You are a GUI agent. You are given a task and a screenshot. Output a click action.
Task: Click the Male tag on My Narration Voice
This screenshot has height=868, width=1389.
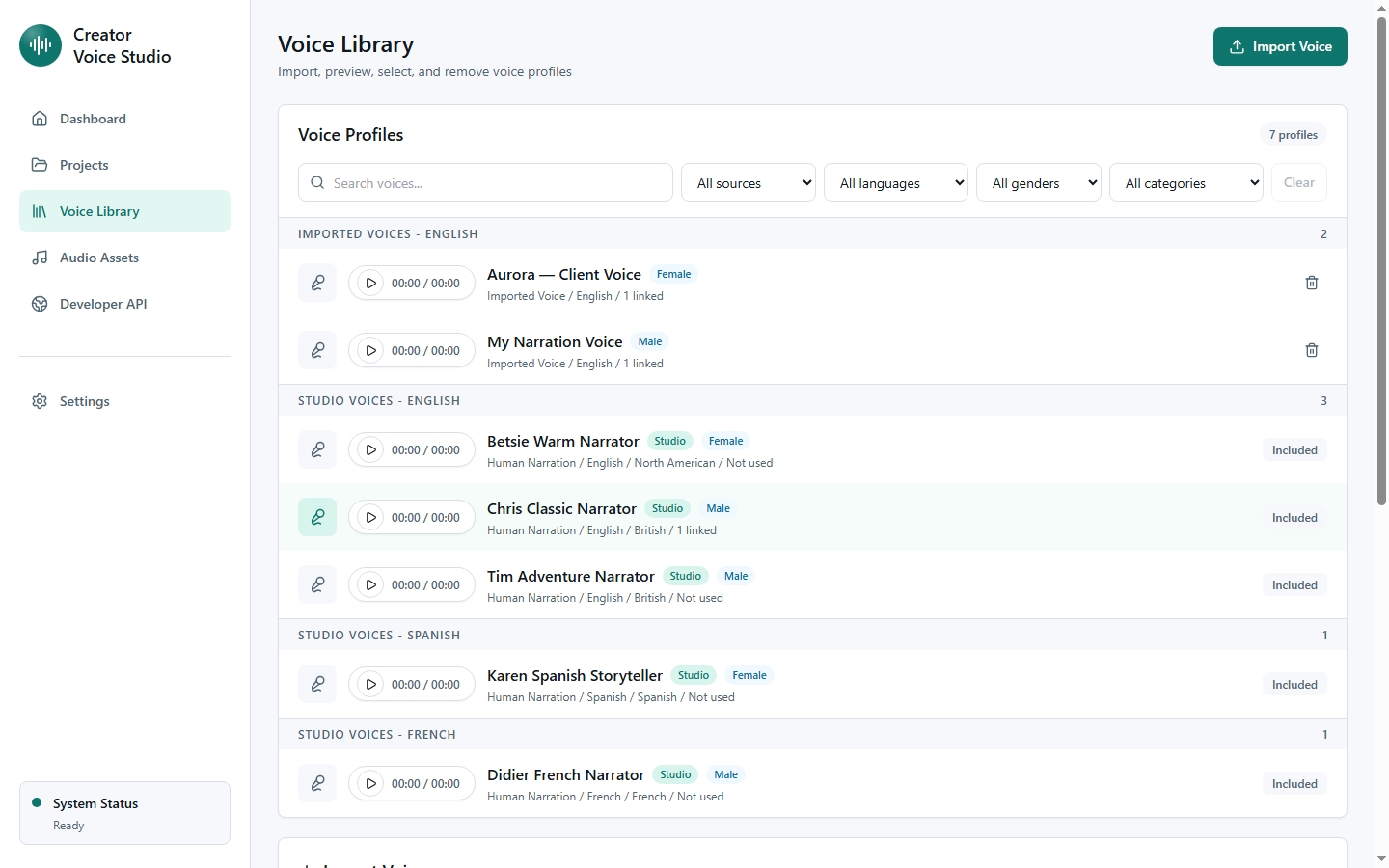tap(650, 341)
